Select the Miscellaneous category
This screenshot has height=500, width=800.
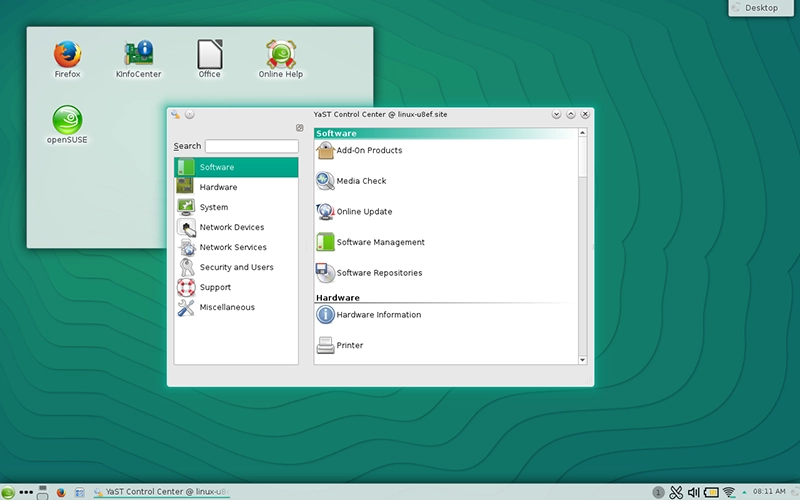click(x=236, y=307)
